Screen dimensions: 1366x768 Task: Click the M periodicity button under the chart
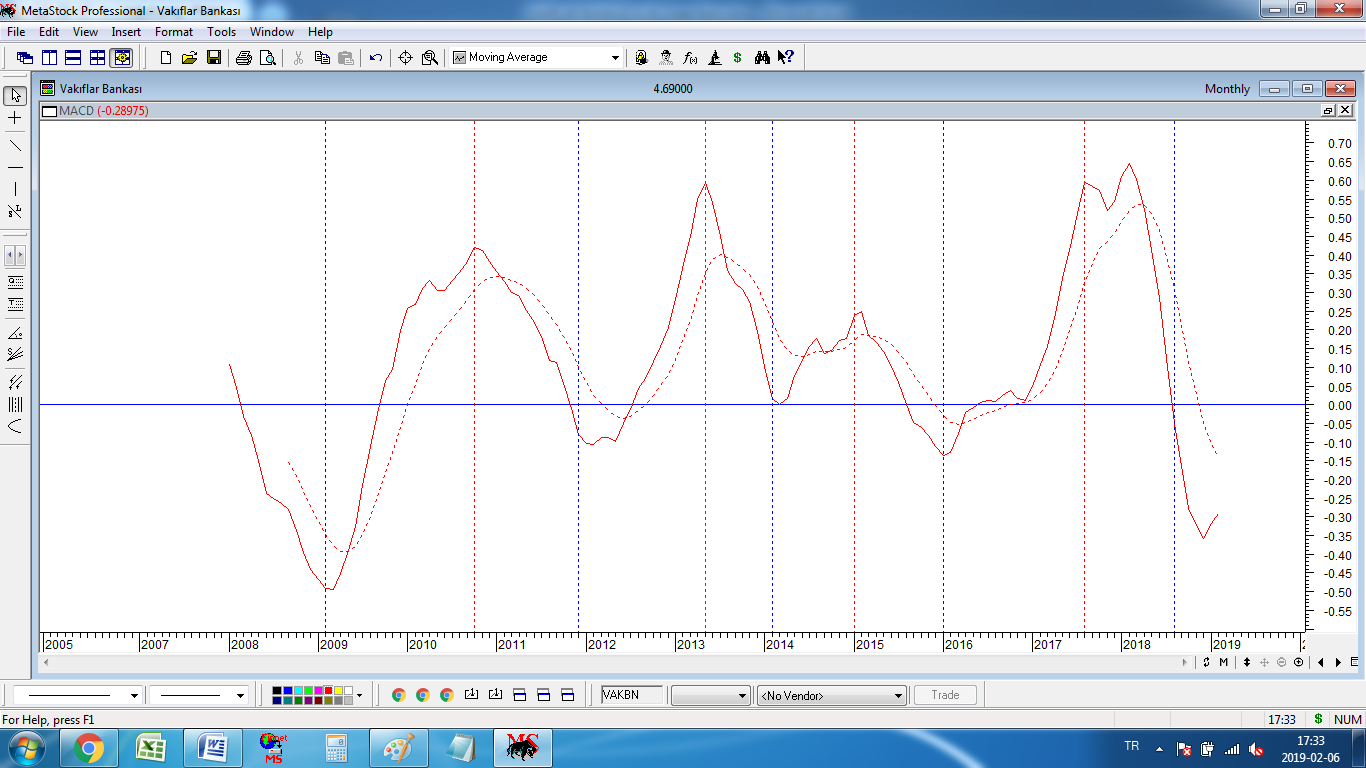[x=1224, y=662]
